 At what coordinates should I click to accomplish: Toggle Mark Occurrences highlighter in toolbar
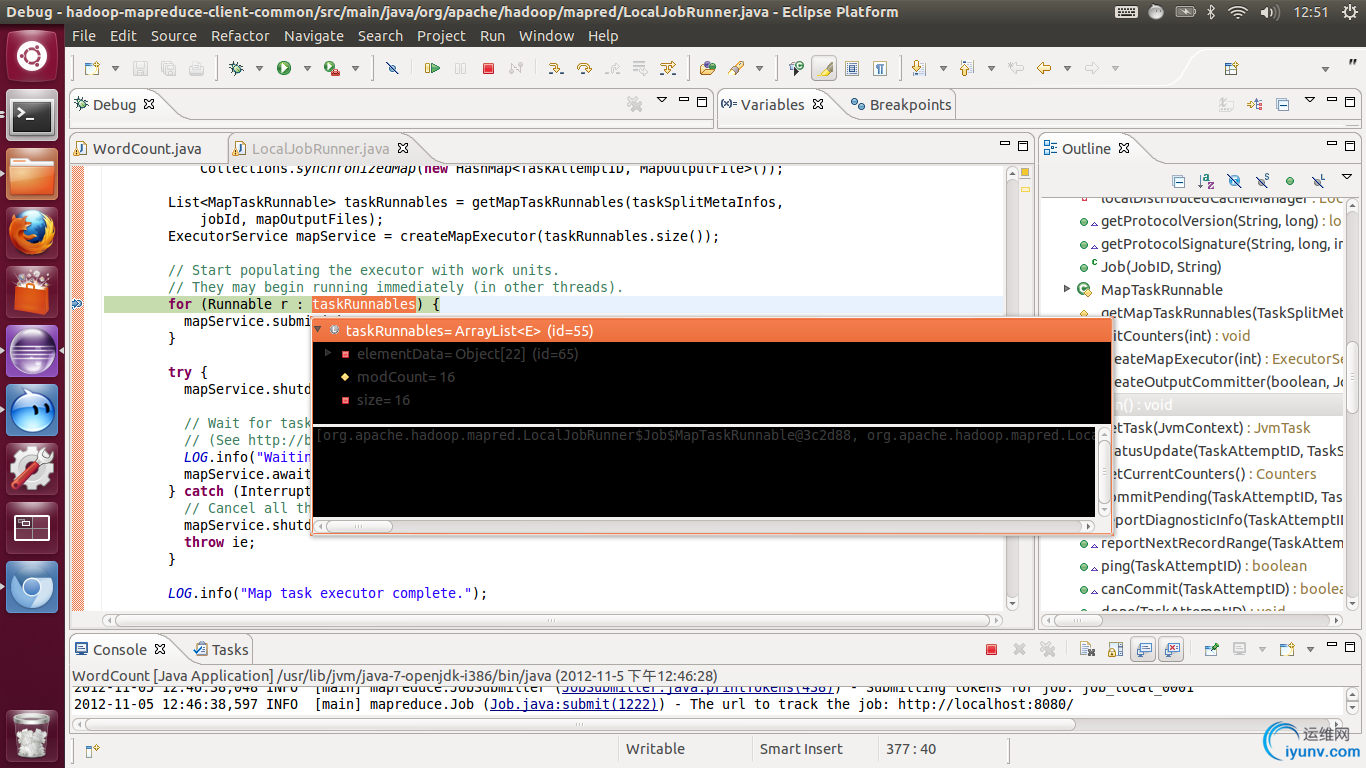(824, 68)
